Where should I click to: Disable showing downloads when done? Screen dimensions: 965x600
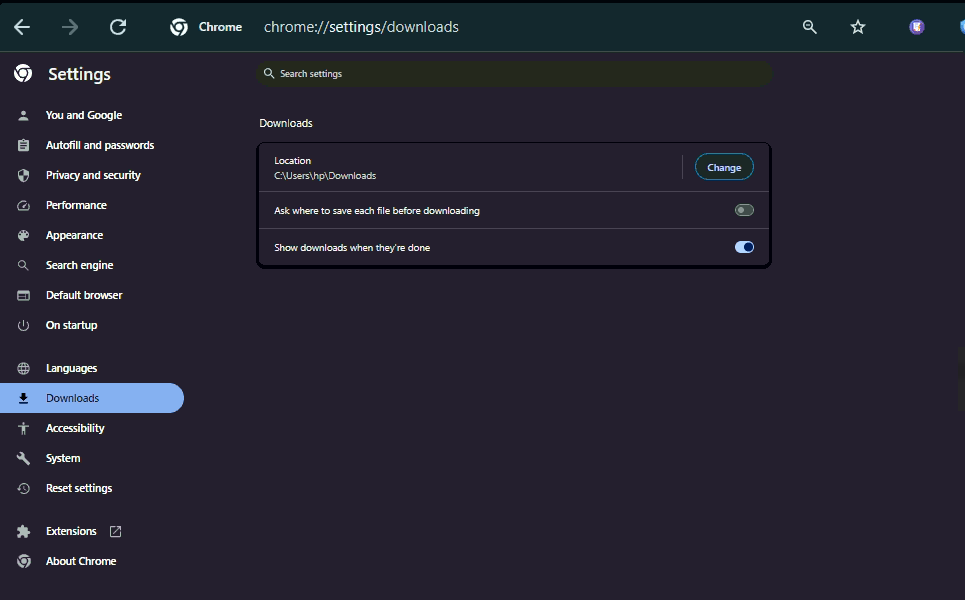(x=744, y=247)
